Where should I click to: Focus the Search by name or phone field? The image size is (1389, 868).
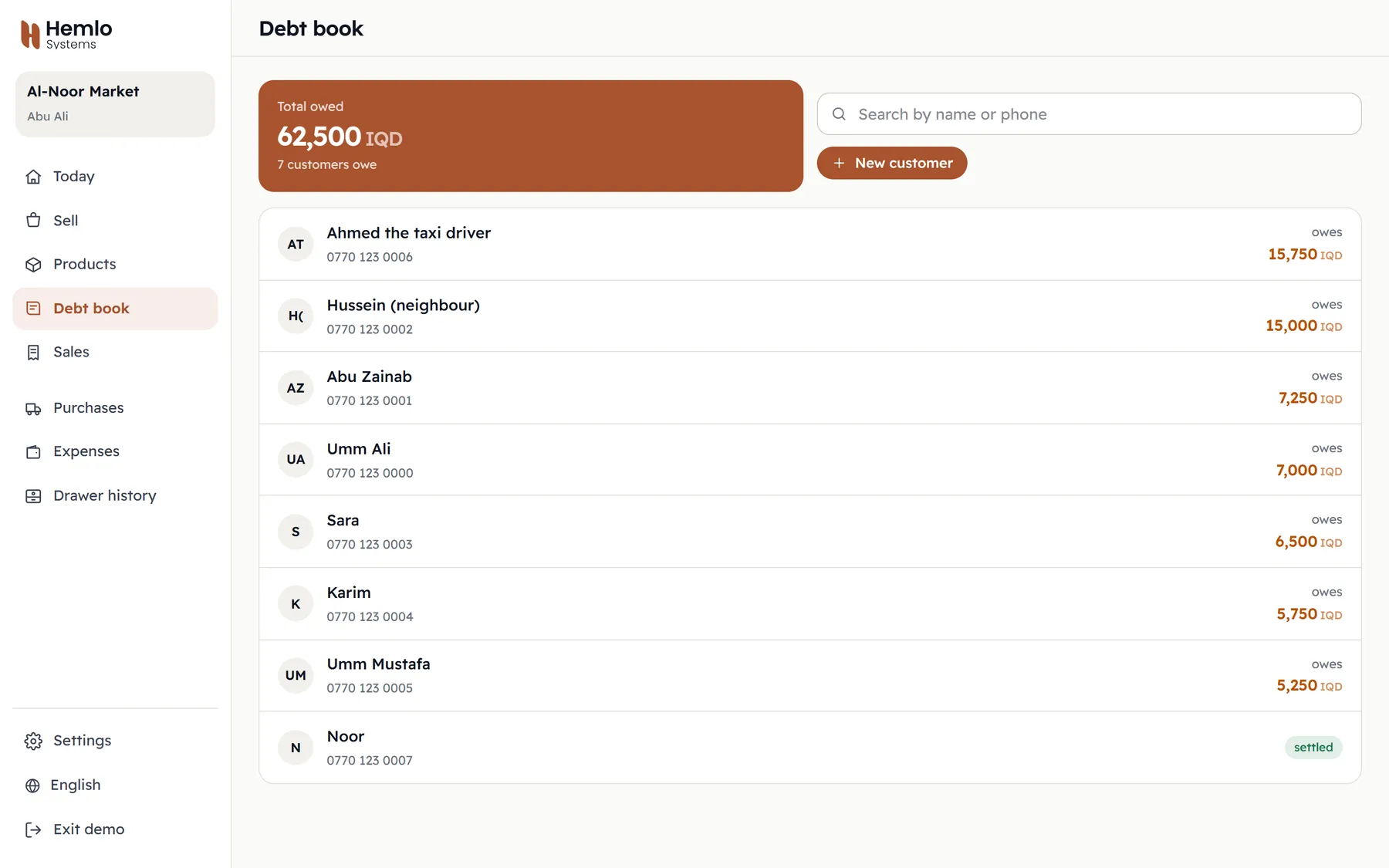tap(1089, 114)
